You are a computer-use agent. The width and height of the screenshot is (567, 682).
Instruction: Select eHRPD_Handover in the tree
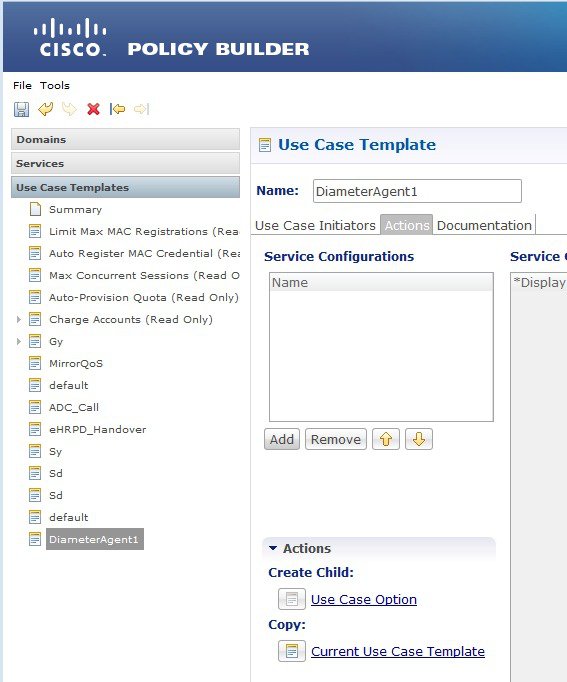click(97, 429)
